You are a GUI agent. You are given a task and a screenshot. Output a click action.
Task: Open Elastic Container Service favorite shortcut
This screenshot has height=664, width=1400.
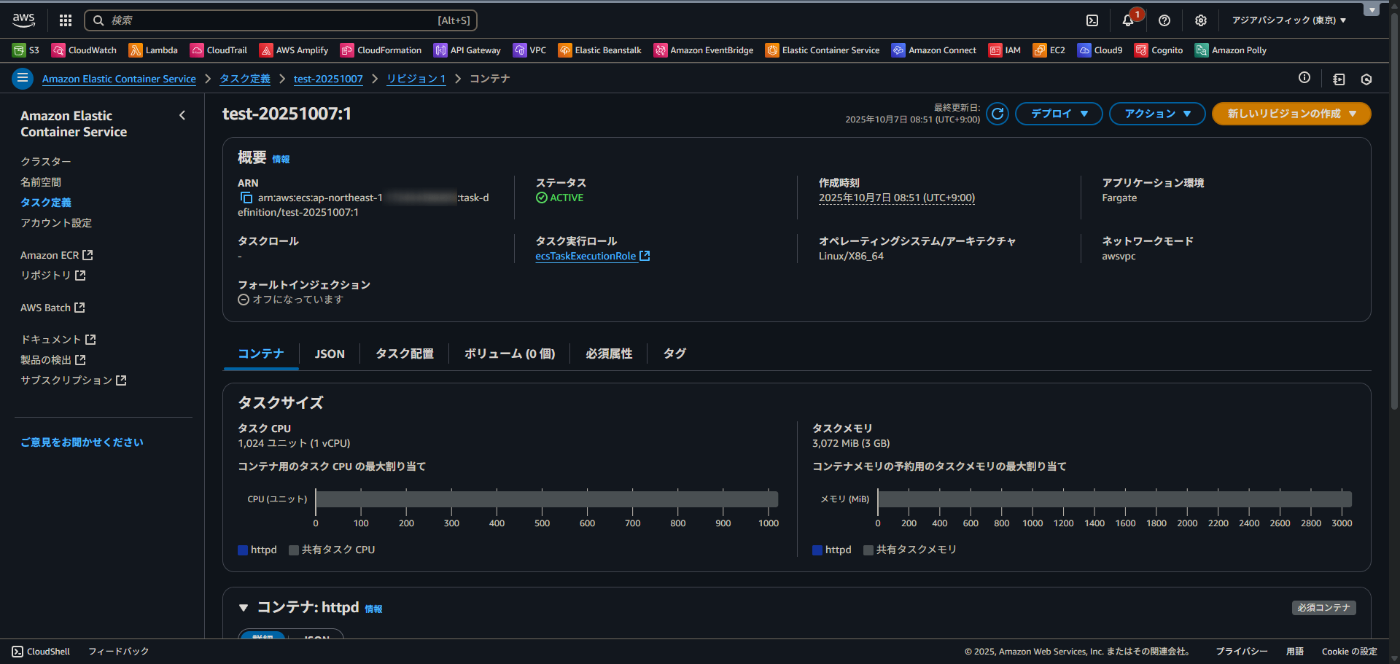tap(823, 50)
